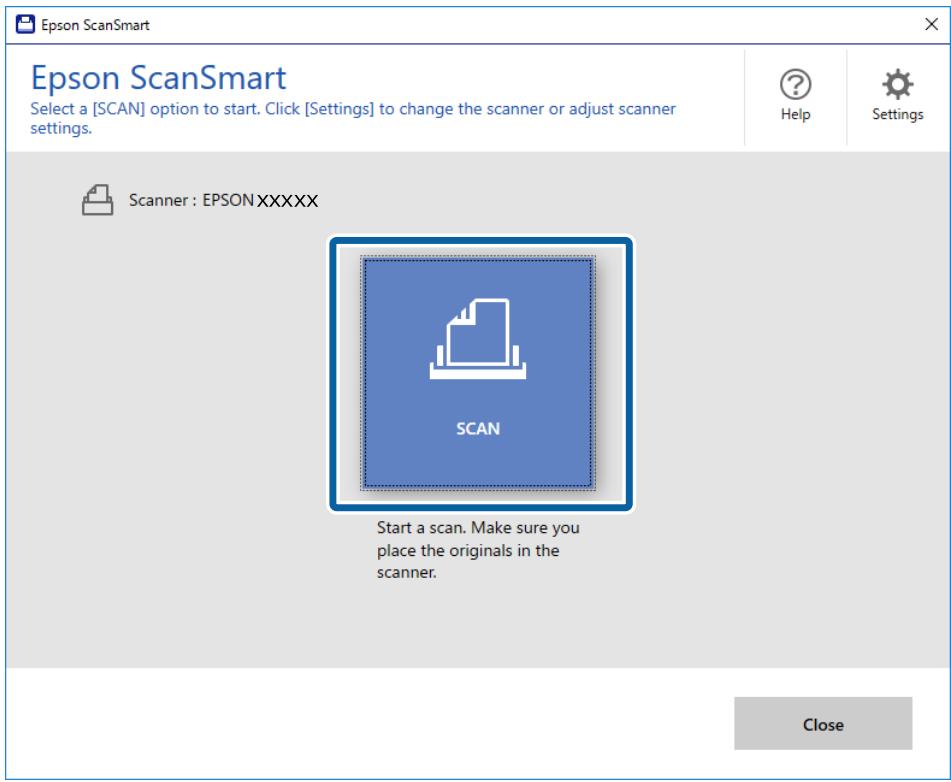Image resolution: width=951 pixels, height=782 pixels.
Task: Click the Epson ScanSmart title bar app icon
Action: tap(25, 24)
